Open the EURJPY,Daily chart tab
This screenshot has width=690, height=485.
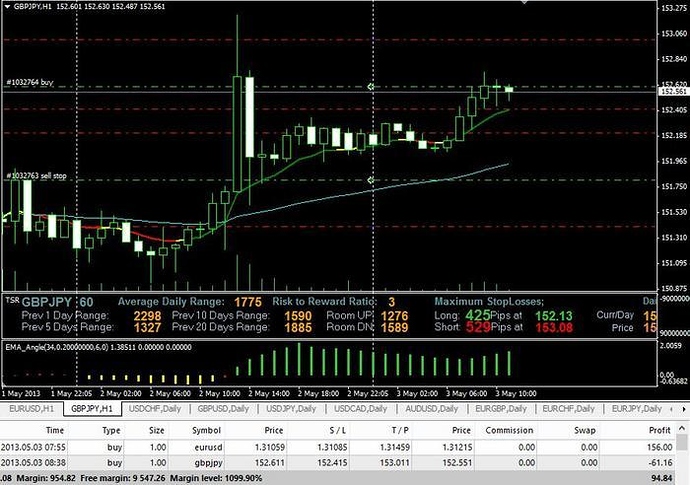tap(637, 408)
